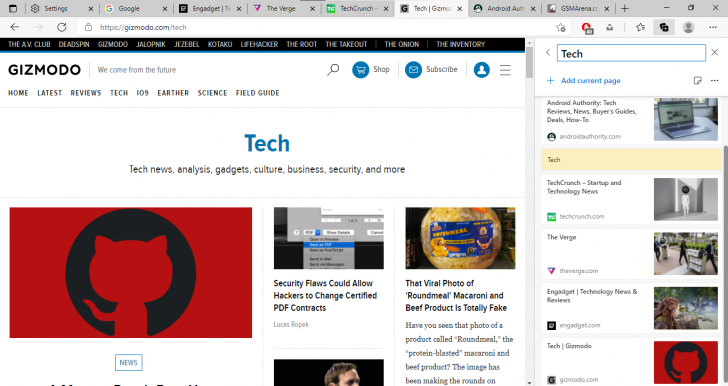Open Gizmodo user account icon
Image resolution: width=728 pixels, height=386 pixels.
(x=481, y=70)
